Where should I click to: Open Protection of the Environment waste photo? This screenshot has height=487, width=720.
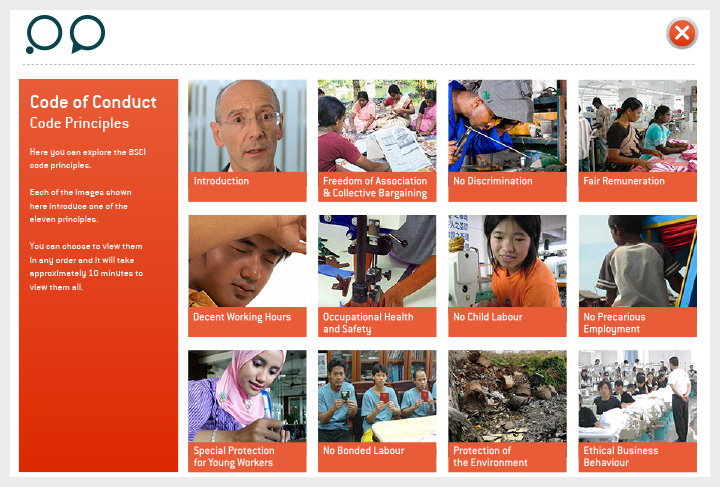click(x=507, y=396)
